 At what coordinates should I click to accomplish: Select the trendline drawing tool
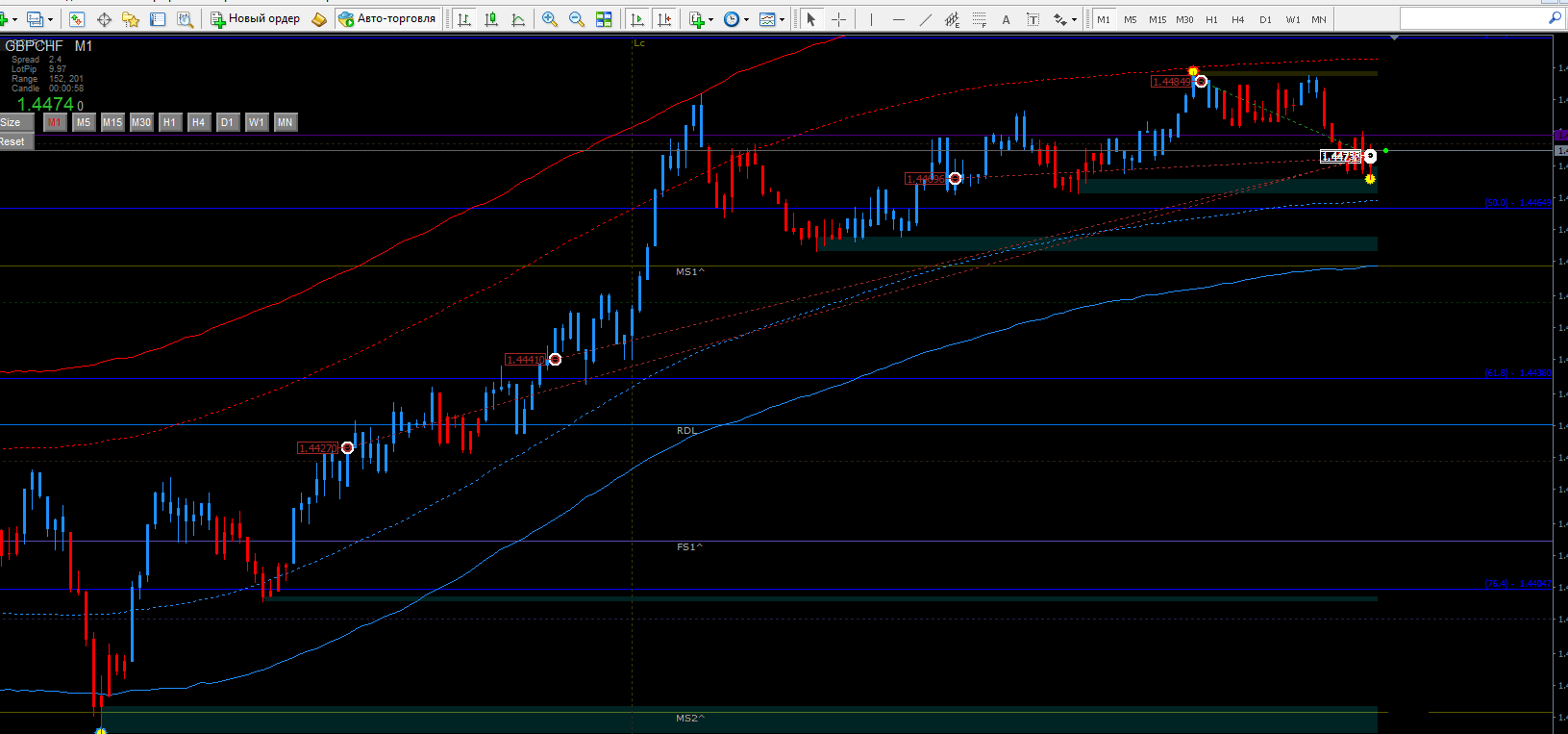[x=925, y=19]
